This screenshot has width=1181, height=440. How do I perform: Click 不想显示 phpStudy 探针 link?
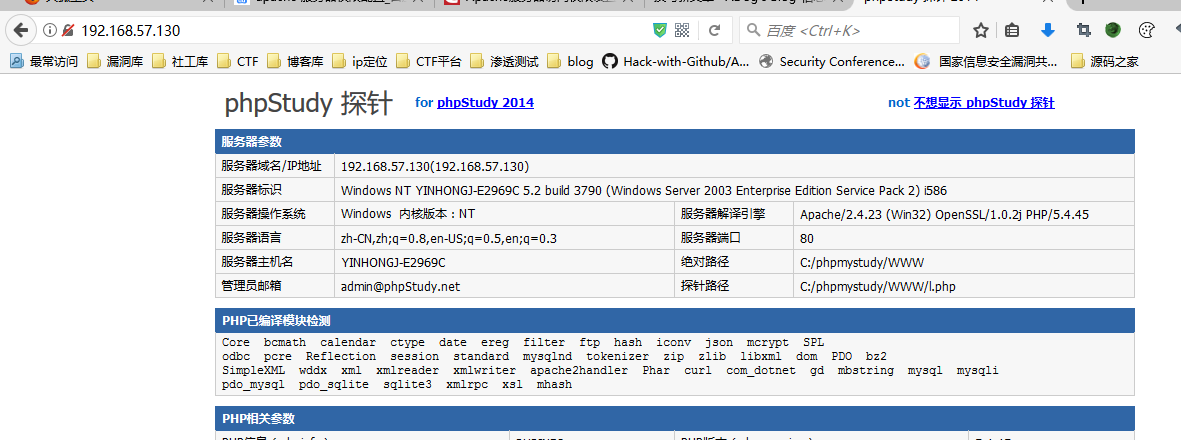pos(984,102)
